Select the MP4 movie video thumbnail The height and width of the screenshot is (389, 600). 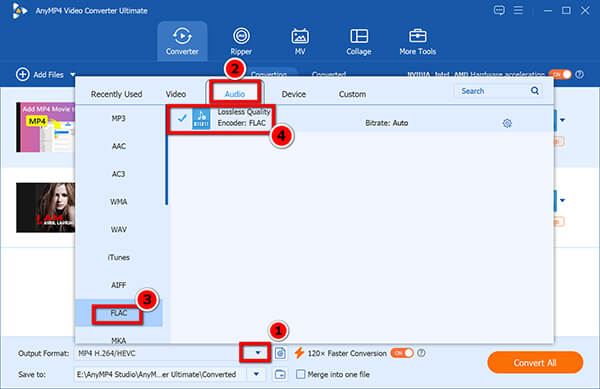[x=45, y=127]
